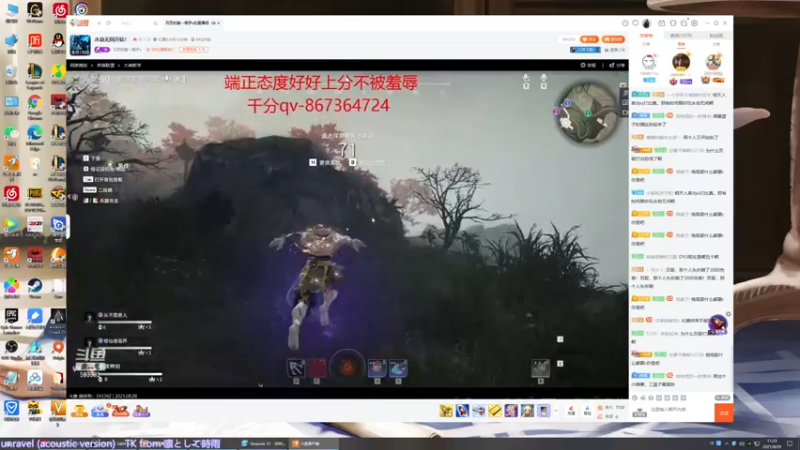The width and height of the screenshot is (800, 450).
Task: Click the magnifier search icon
Action: pyautogui.click(x=156, y=23)
